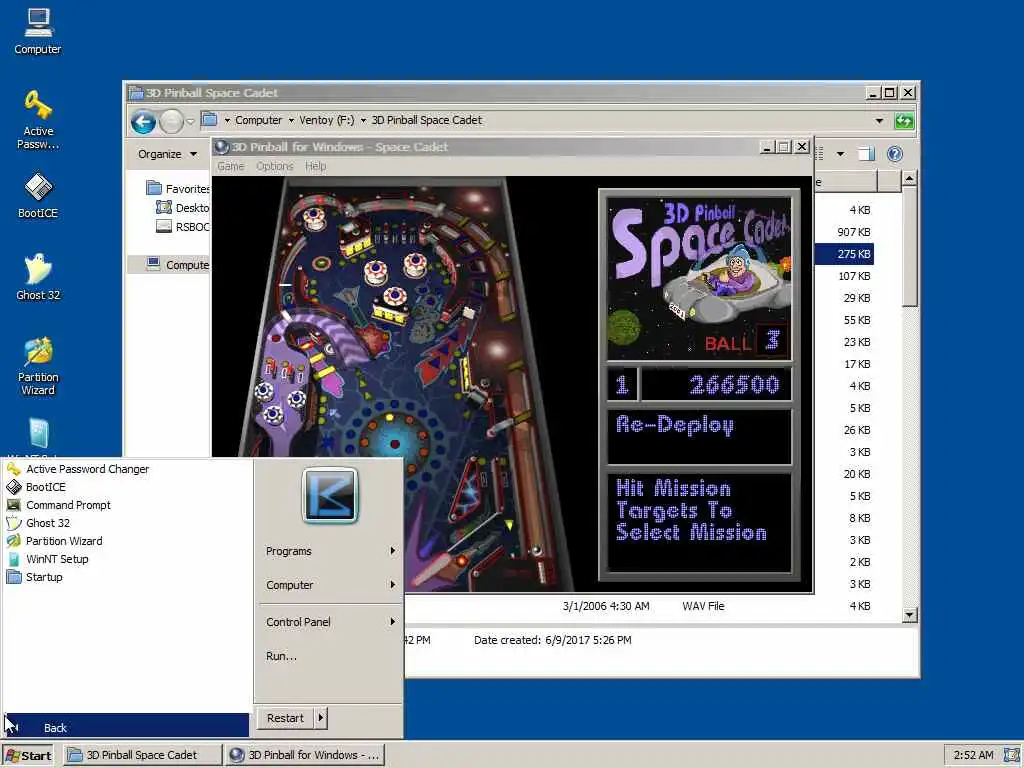1024x768 pixels.
Task: Open Partition Wizard desktop icon
Action: (38, 366)
